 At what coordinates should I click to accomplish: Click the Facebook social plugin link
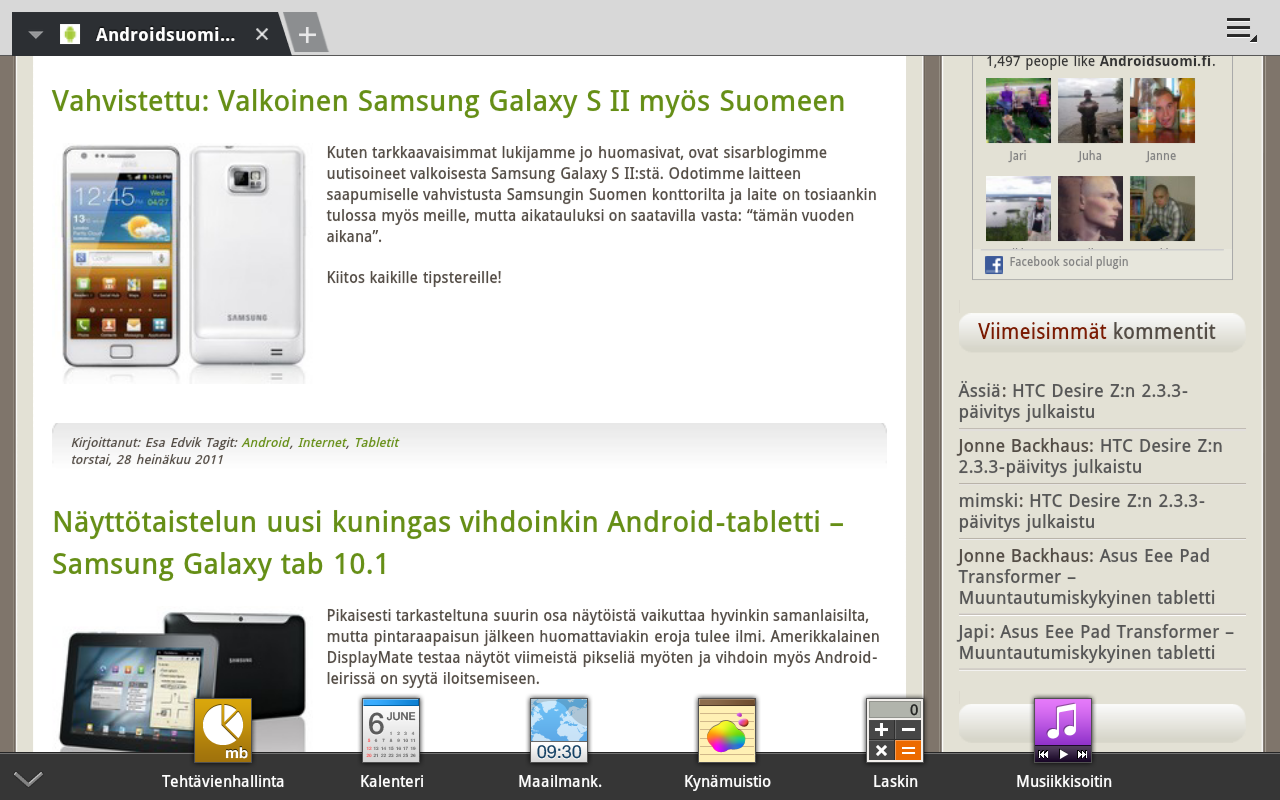tap(1068, 262)
